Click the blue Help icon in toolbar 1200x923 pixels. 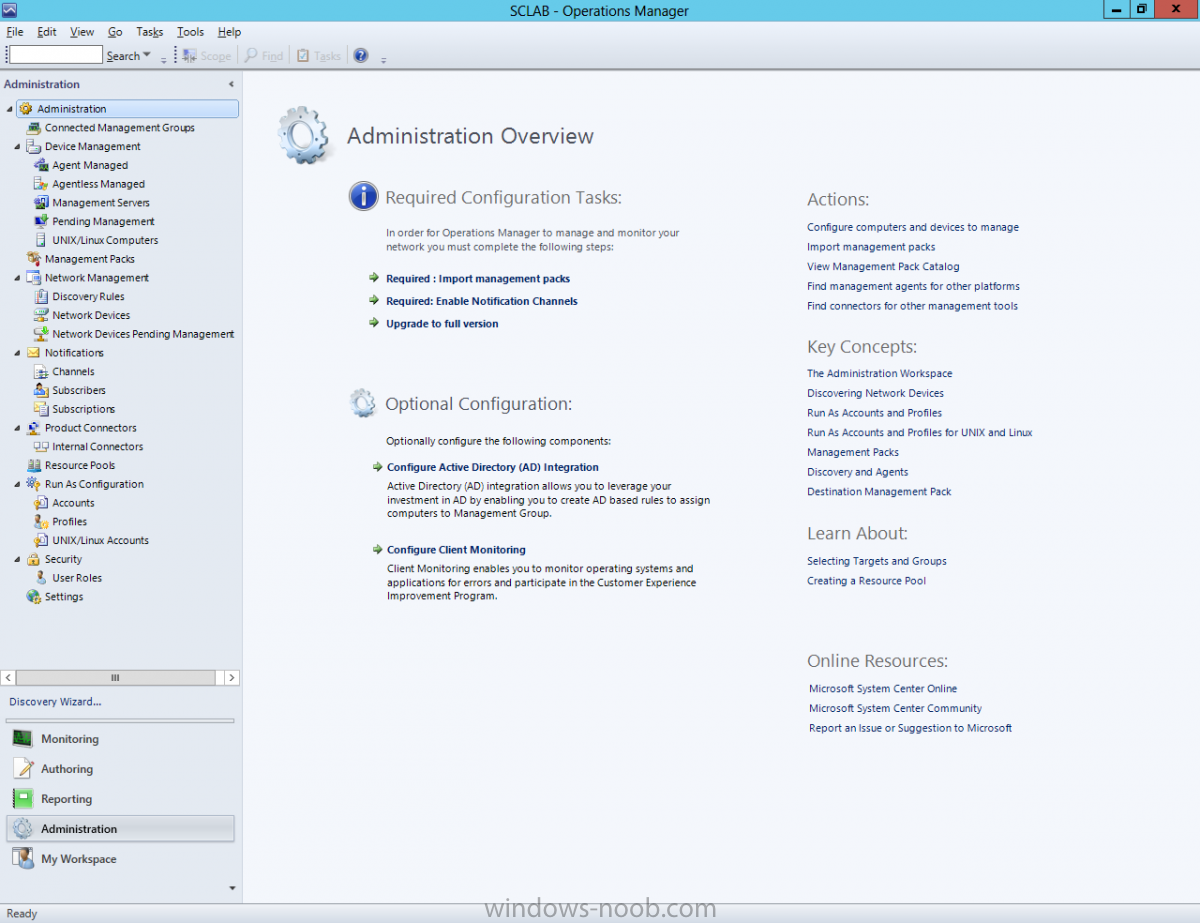[x=361, y=56]
